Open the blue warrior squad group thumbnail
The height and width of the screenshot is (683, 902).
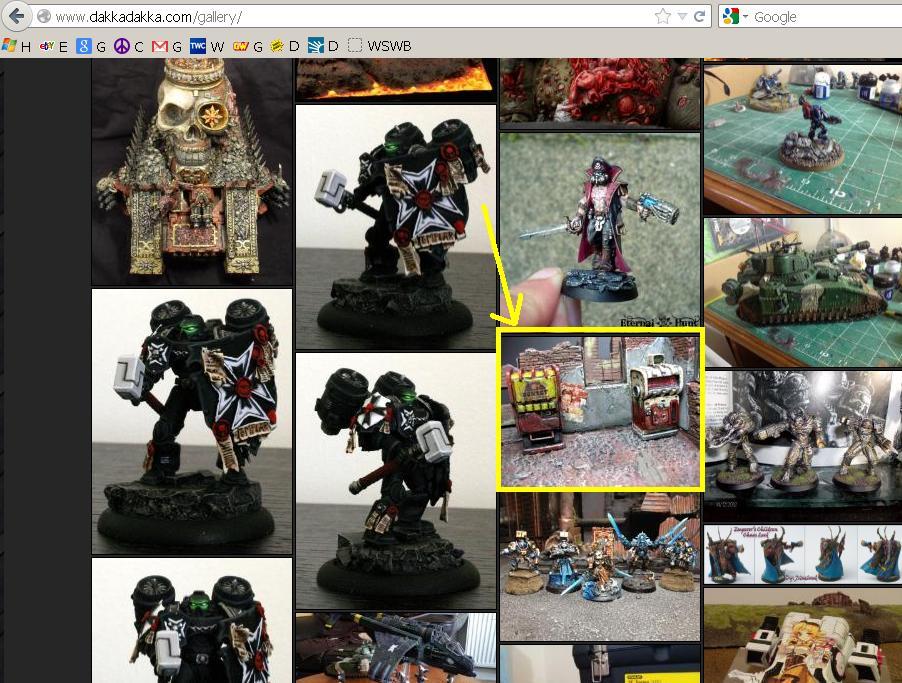pos(600,567)
